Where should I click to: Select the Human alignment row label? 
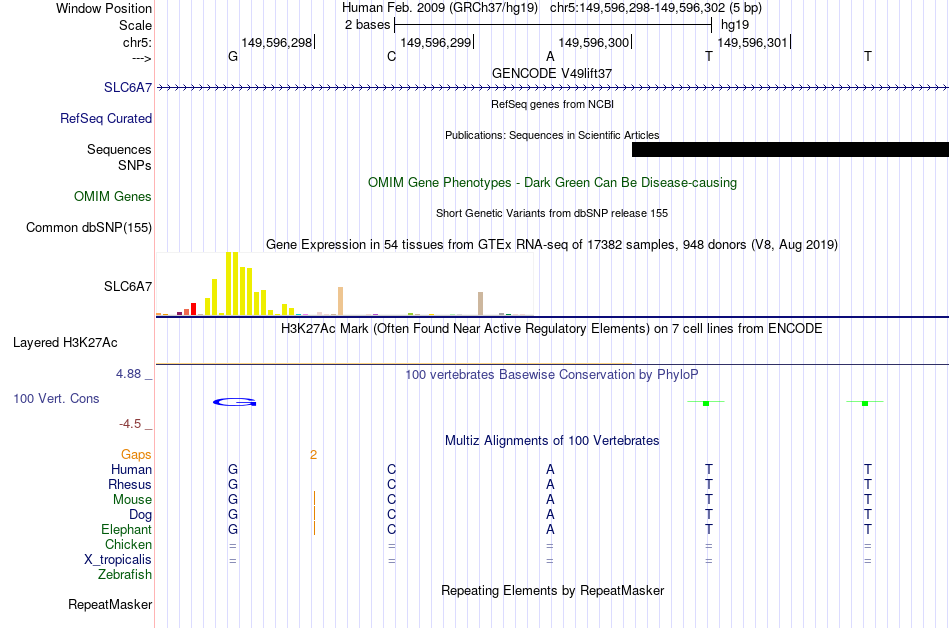[131, 469]
